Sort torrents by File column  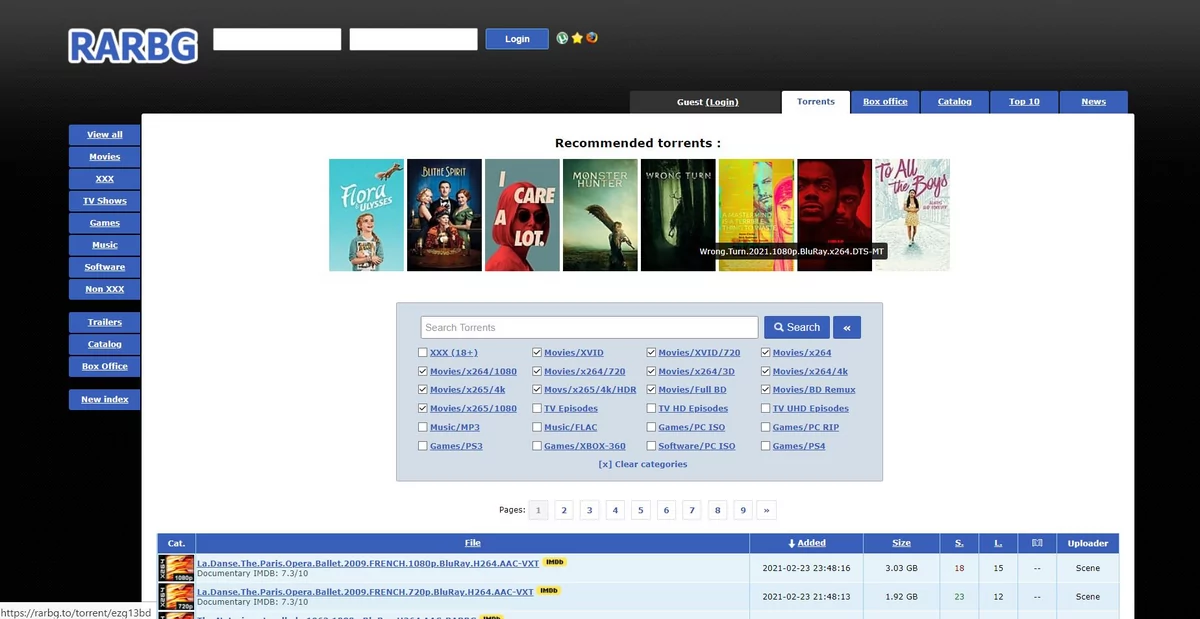[x=473, y=543]
